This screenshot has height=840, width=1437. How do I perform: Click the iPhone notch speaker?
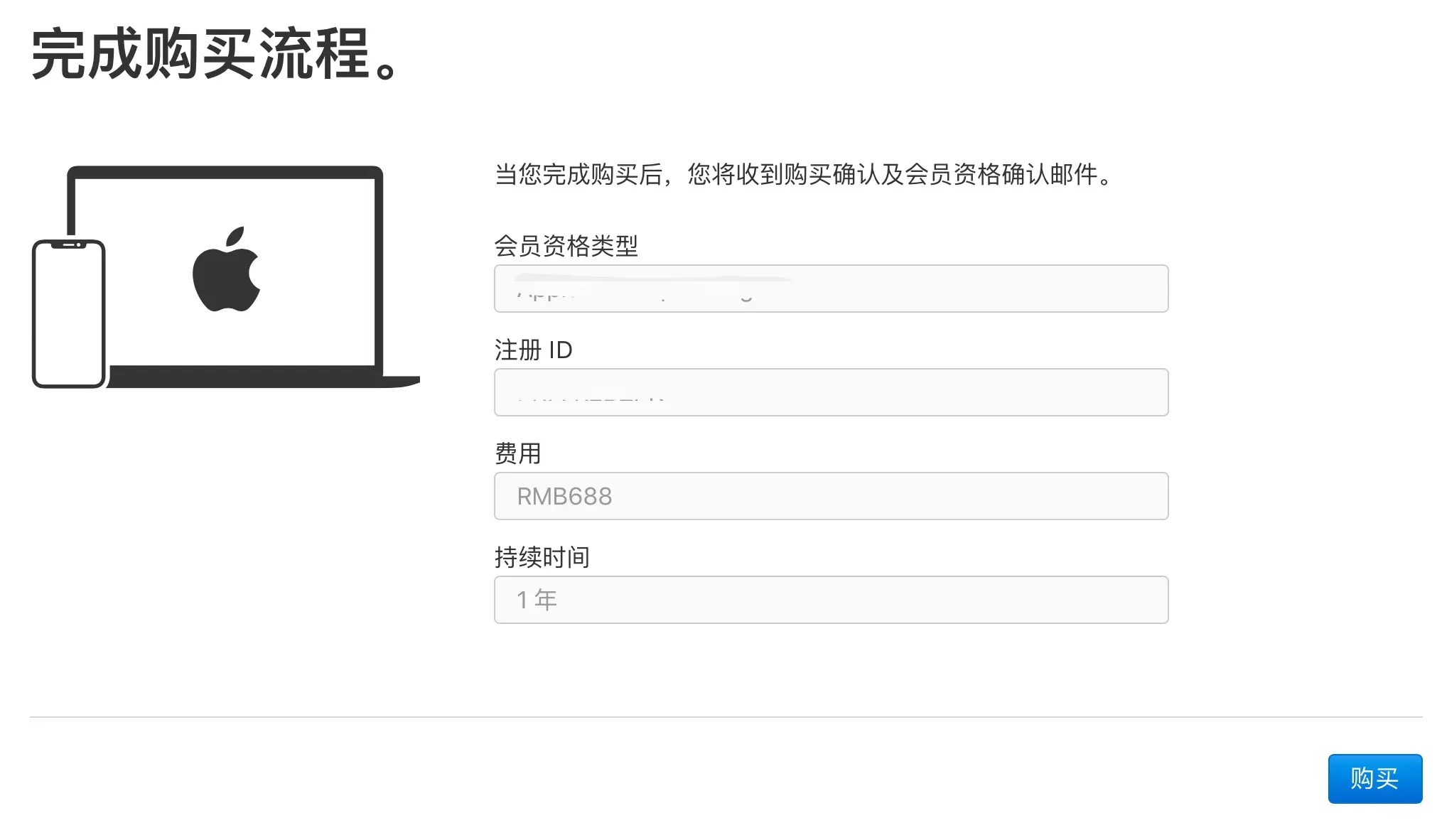(x=69, y=245)
